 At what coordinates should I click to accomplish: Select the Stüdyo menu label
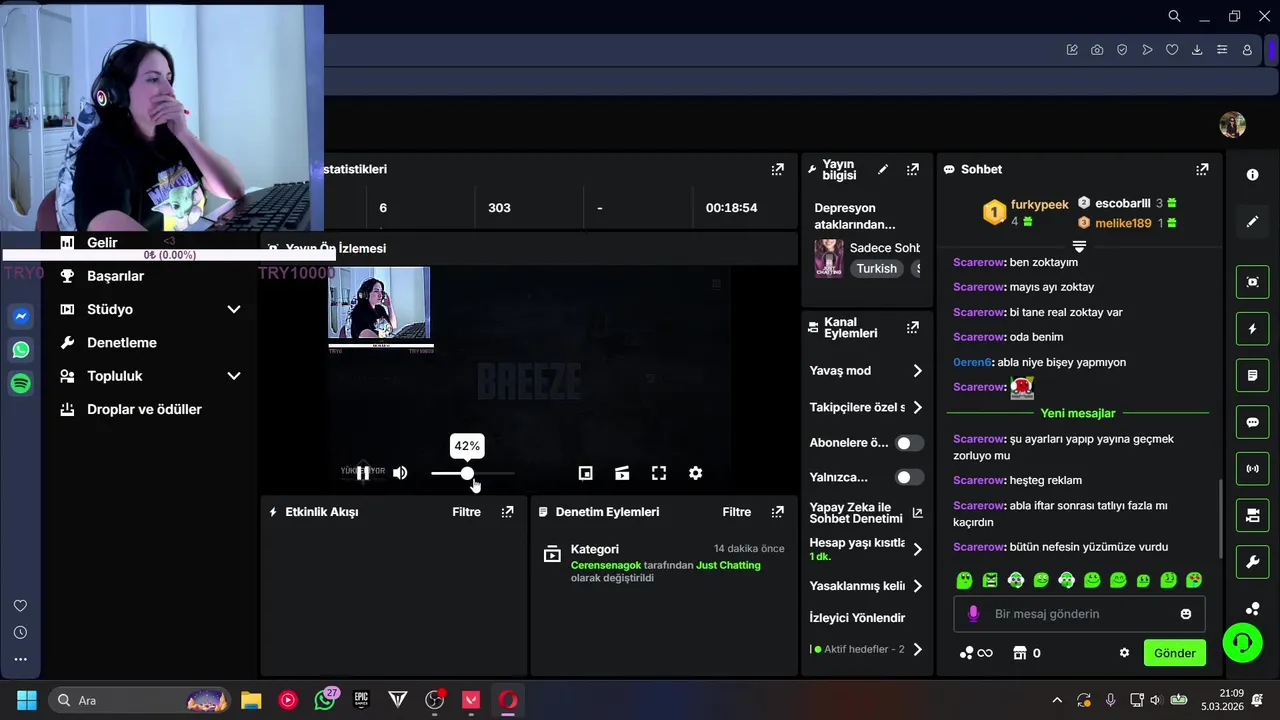[110, 309]
